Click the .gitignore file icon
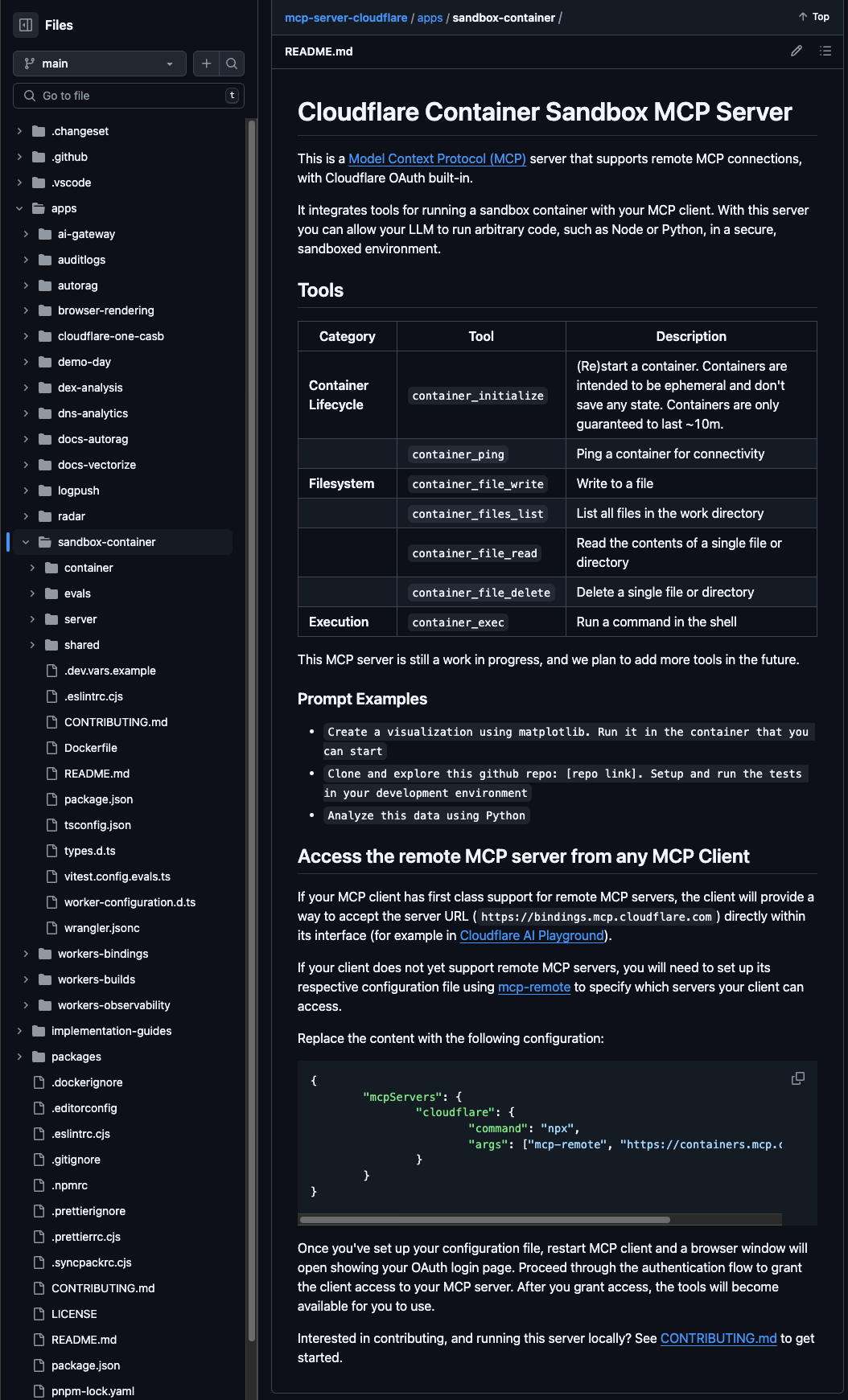Viewport: 848px width, 1400px height. pyautogui.click(x=39, y=1160)
